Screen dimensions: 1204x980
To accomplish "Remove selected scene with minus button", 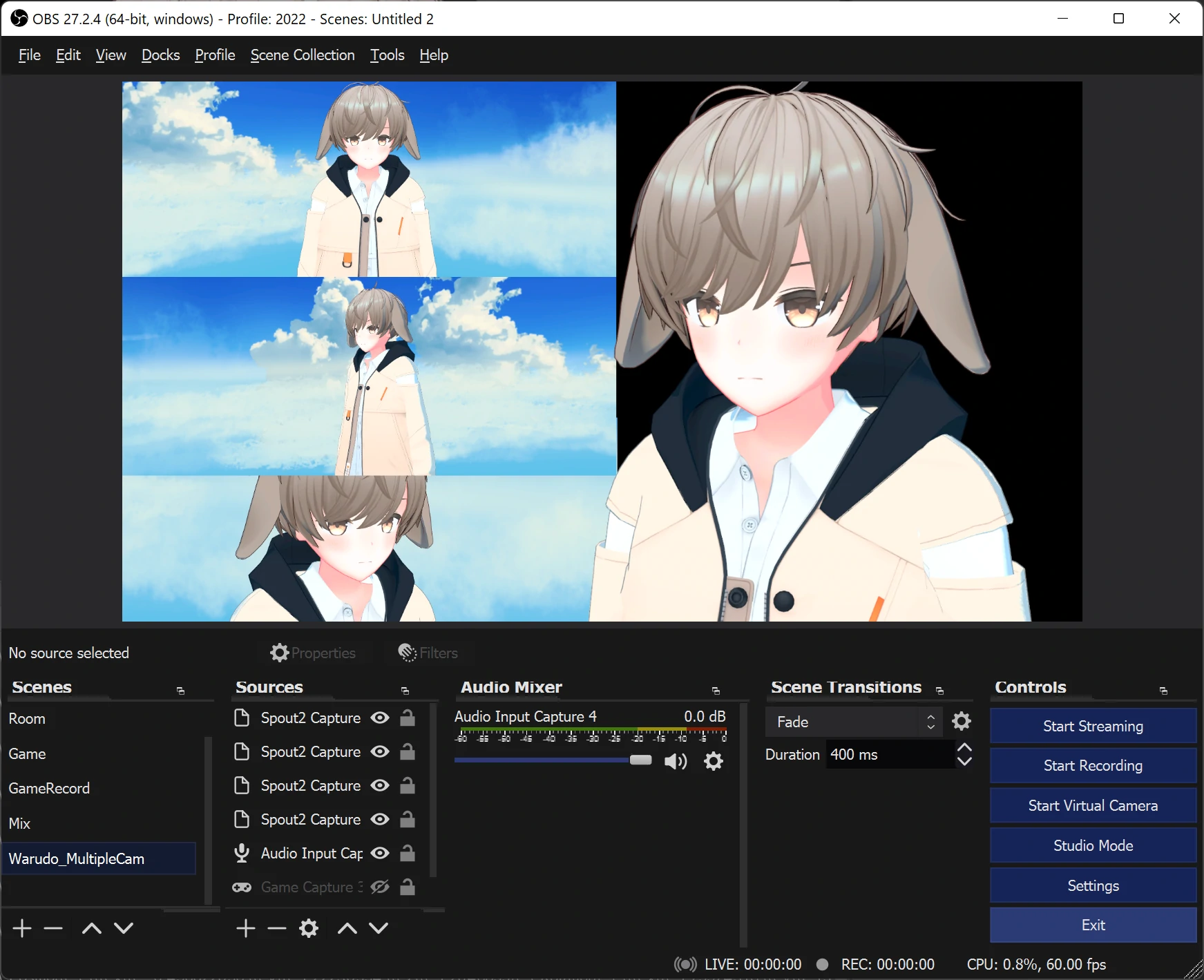I will [53, 928].
